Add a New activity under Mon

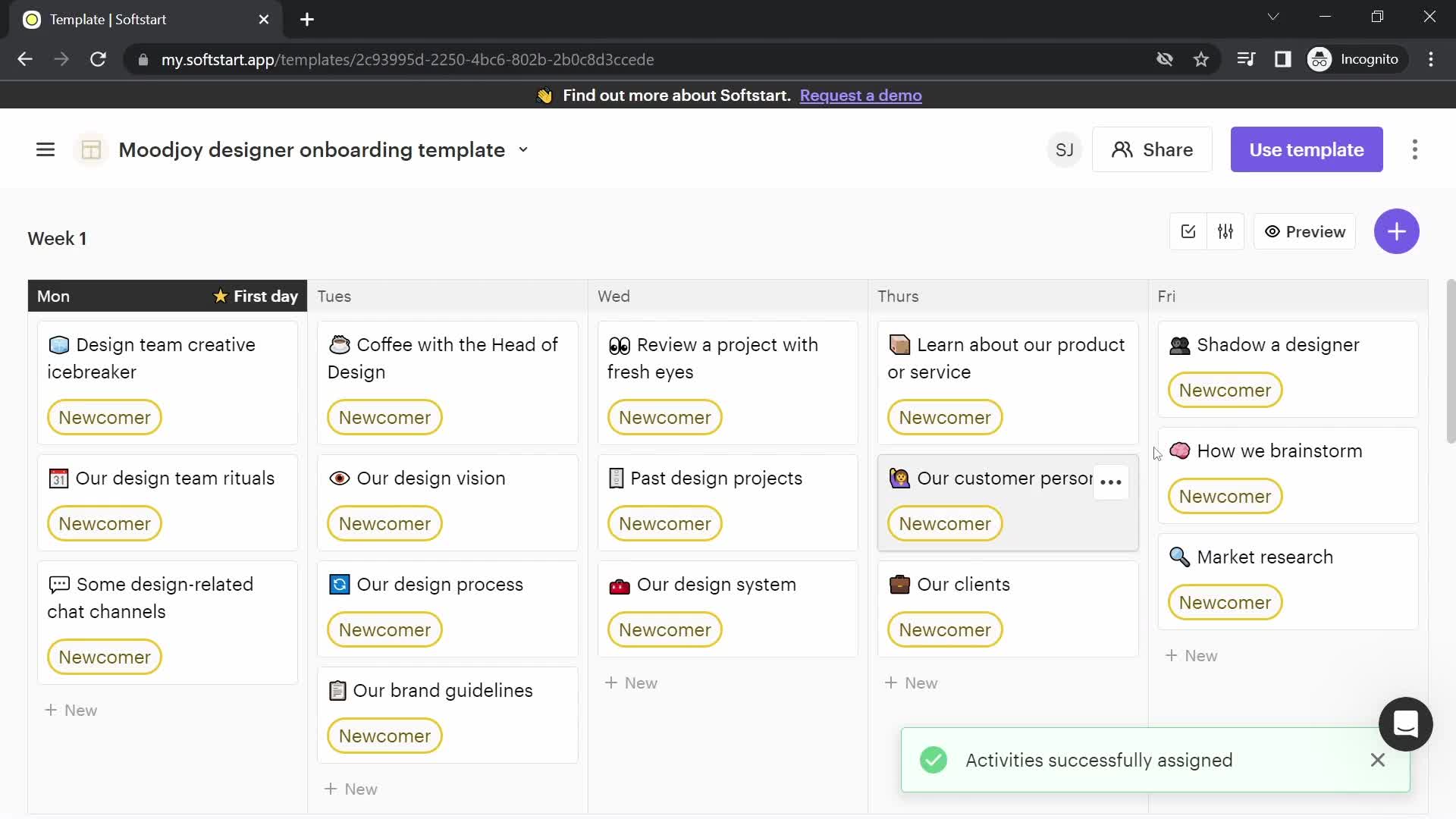[x=71, y=711]
